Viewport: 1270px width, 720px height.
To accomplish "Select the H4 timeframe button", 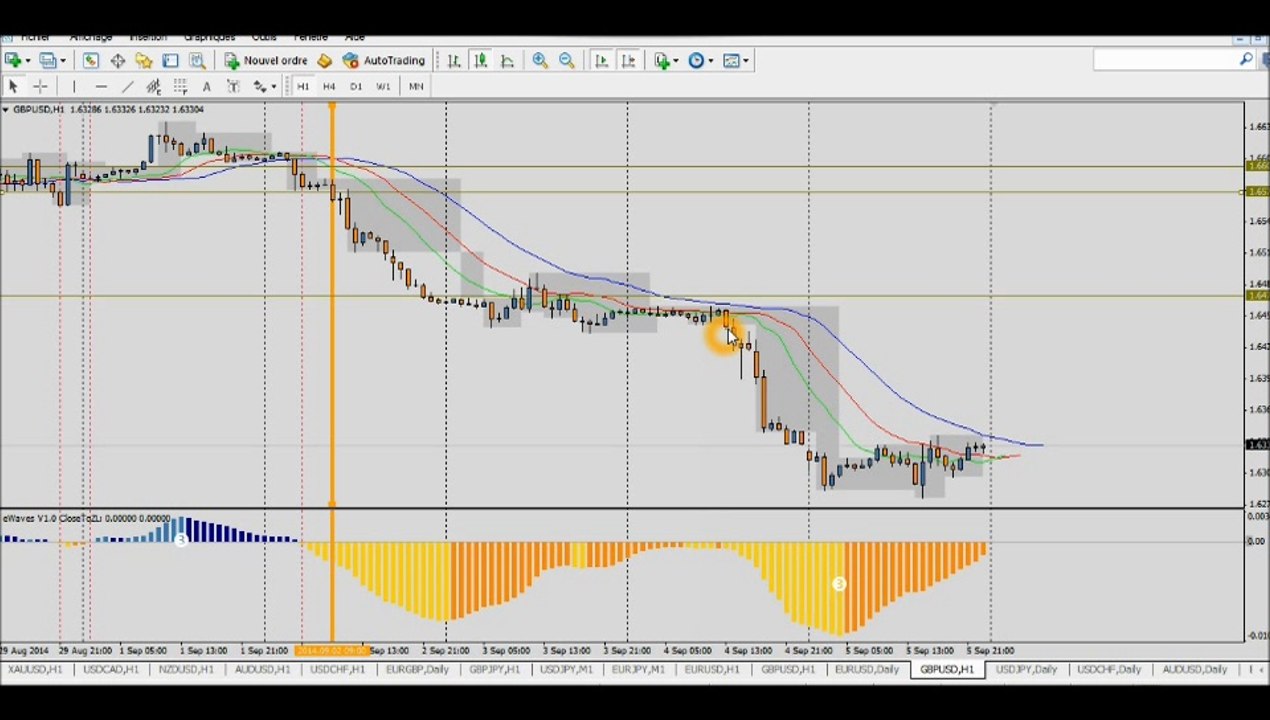I will tap(329, 87).
